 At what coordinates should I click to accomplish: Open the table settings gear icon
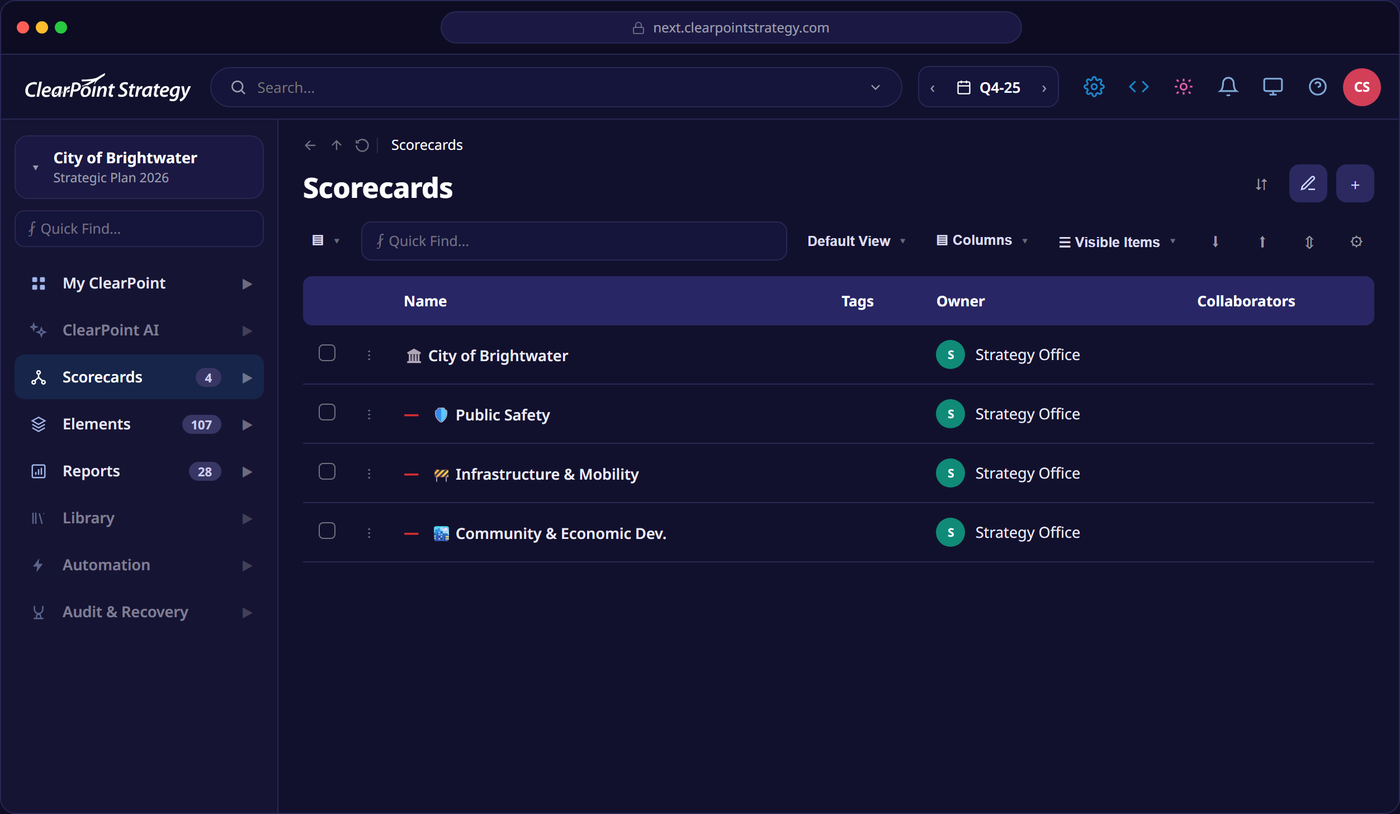tap(1356, 242)
